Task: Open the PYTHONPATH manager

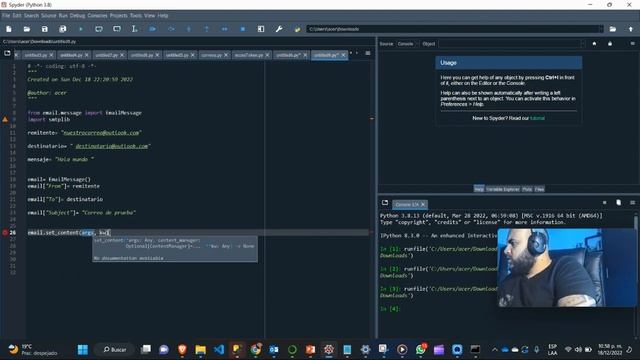Action: 297,29
